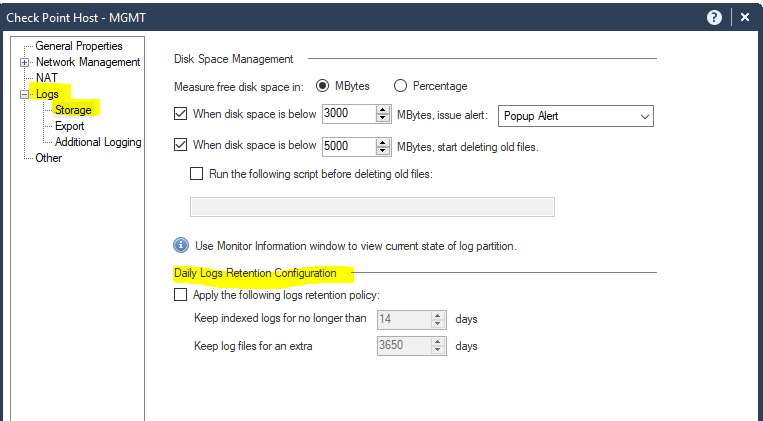Select the NAT tree item

tap(47, 78)
